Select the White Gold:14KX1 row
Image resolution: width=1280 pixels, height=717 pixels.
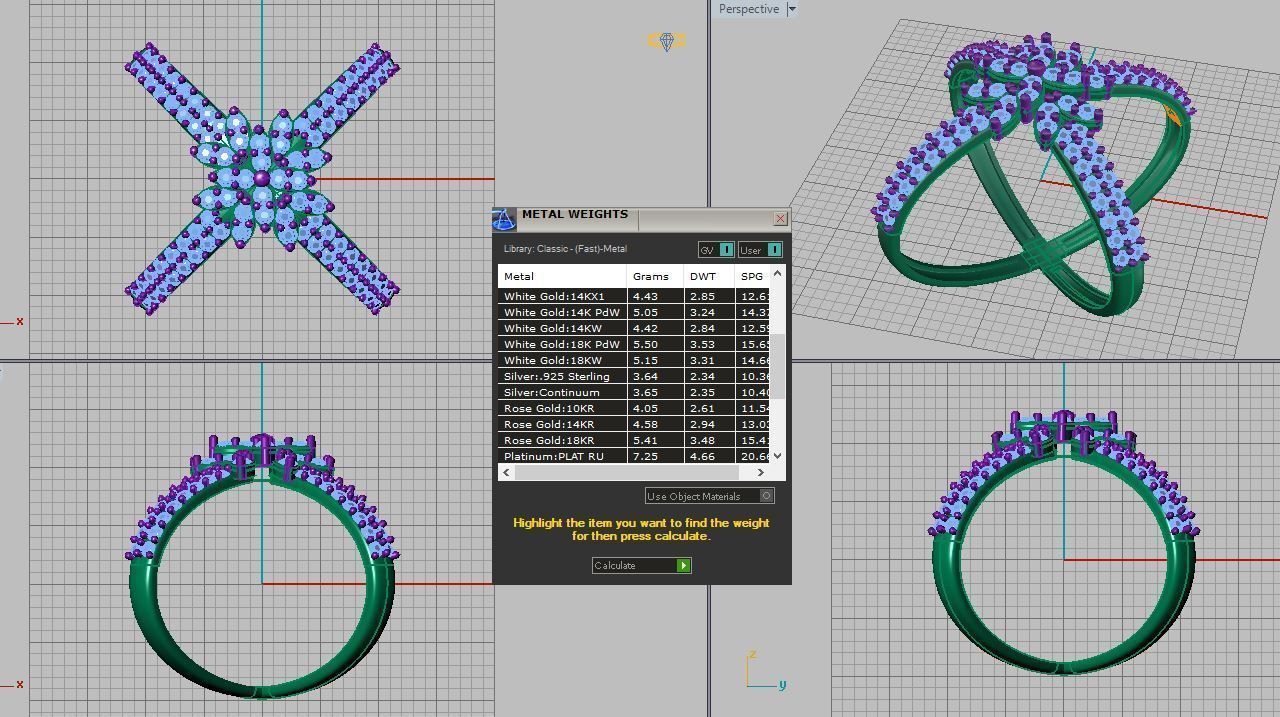click(x=634, y=296)
